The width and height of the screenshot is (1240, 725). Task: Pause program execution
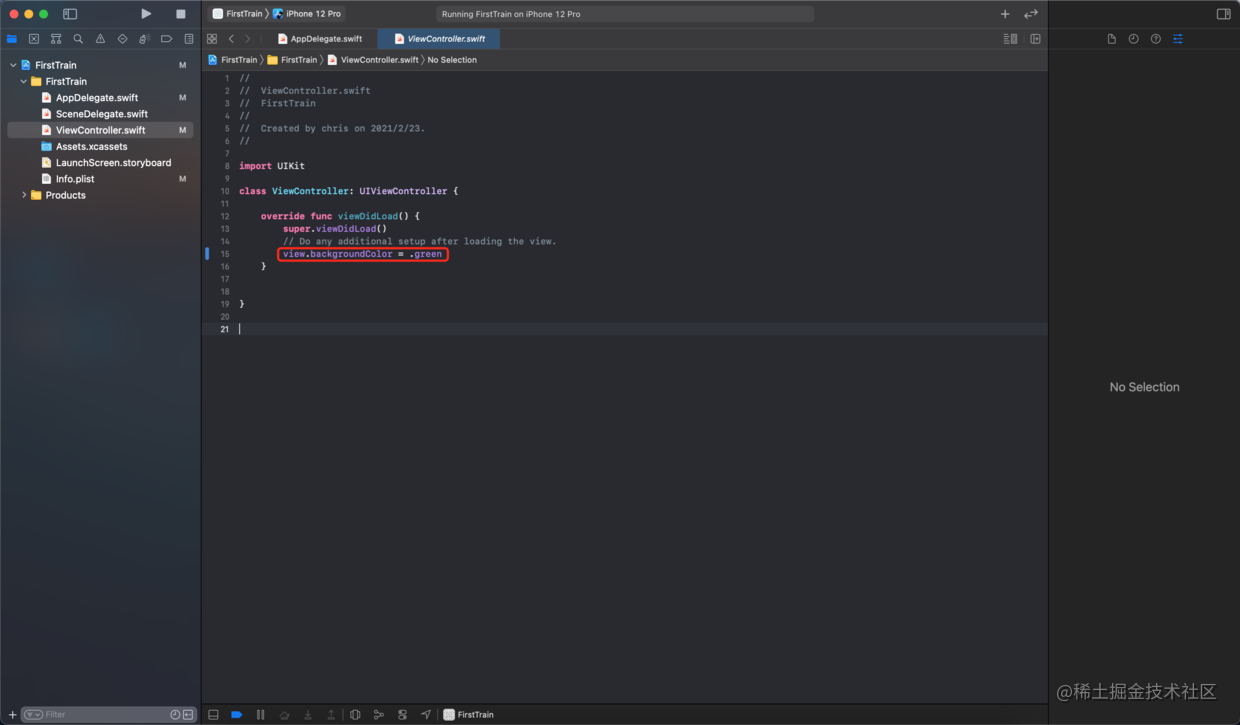point(260,715)
